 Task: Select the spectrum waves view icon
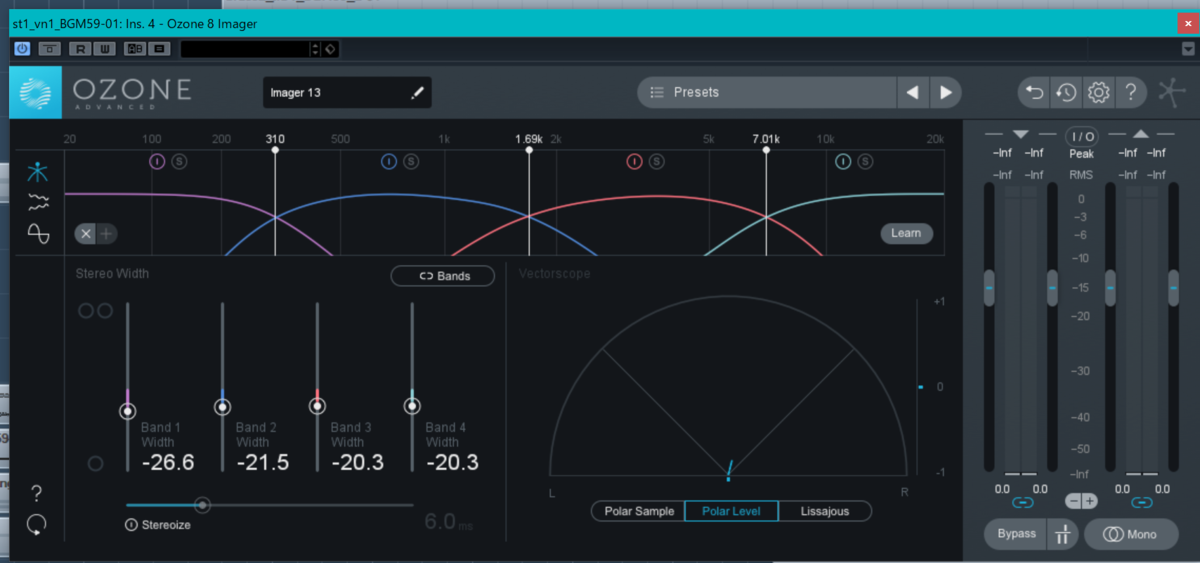point(38,202)
